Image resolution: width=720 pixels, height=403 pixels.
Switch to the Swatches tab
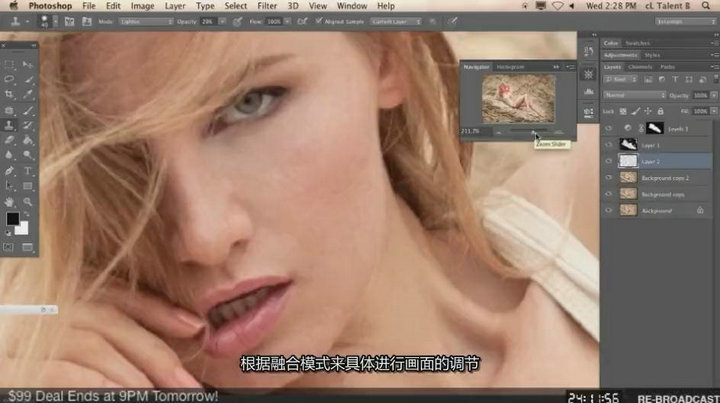coord(637,43)
